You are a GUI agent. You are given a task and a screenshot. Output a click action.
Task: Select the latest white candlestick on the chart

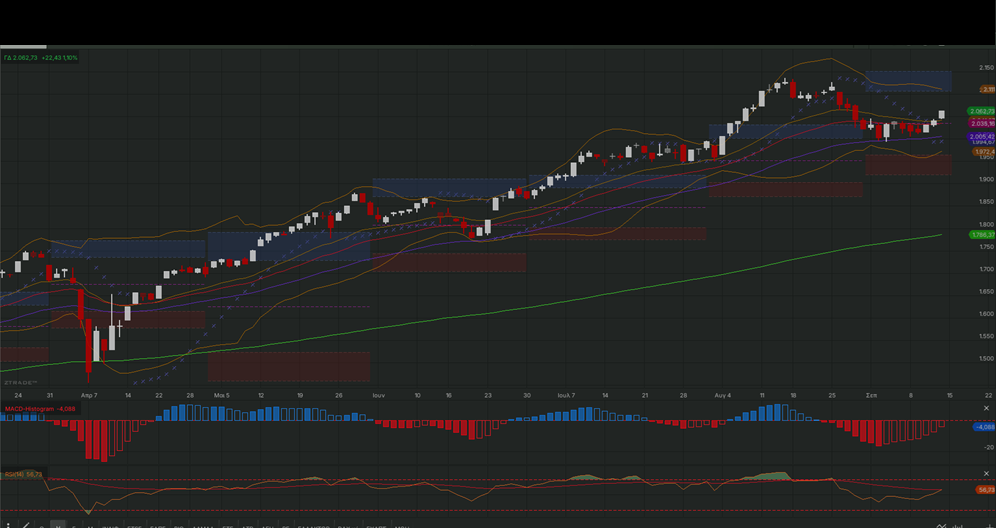[x=941, y=114]
